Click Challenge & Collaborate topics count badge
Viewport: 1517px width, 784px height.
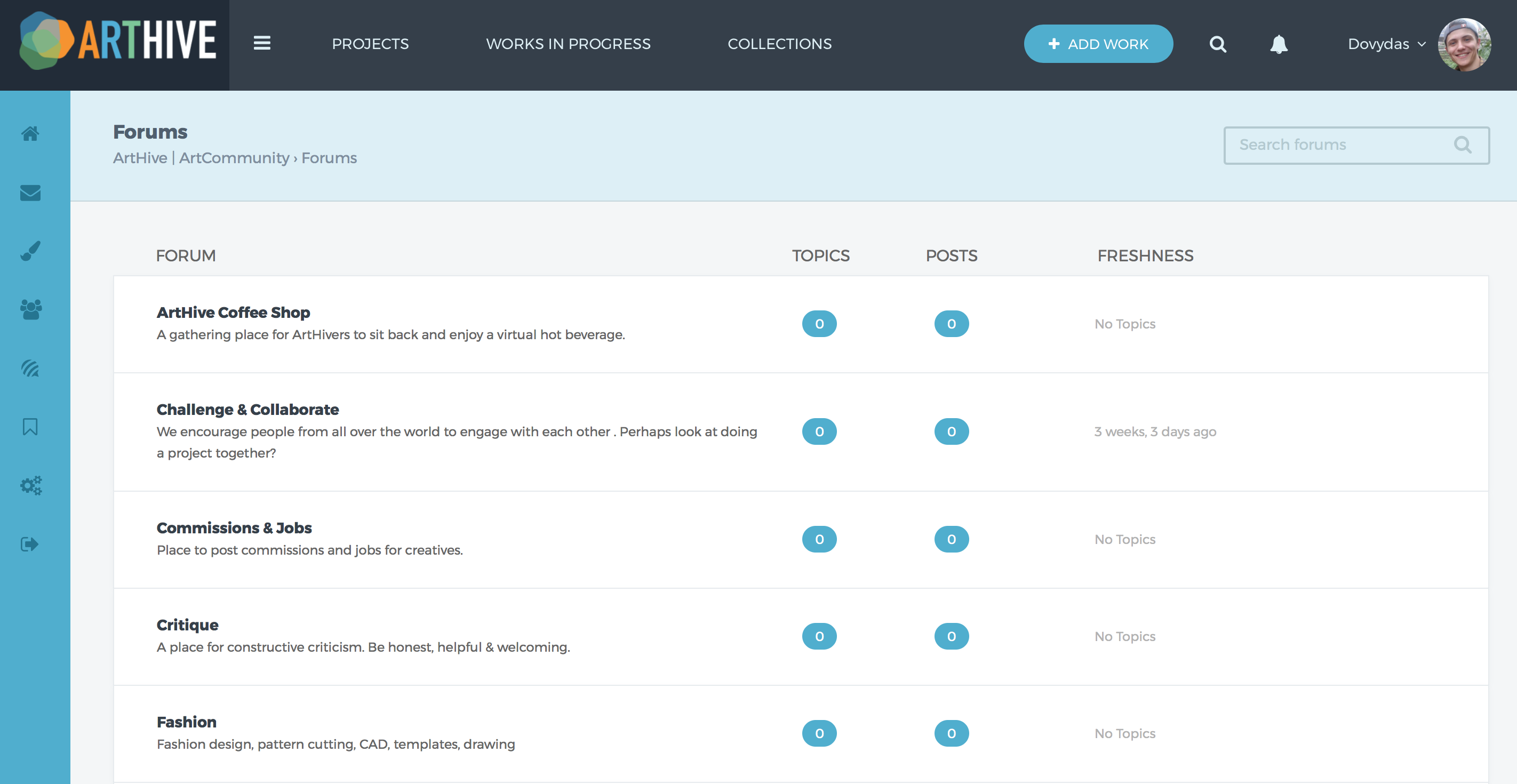pos(819,432)
